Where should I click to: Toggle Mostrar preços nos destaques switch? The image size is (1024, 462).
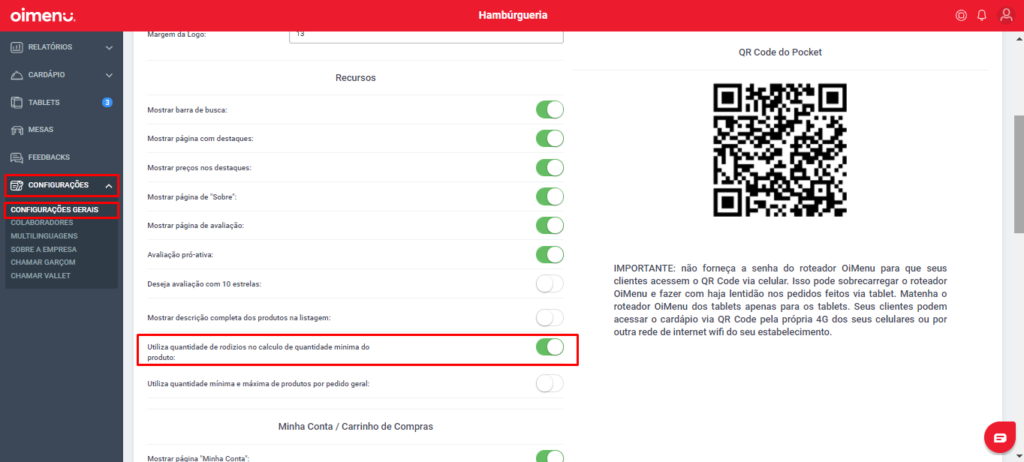point(549,168)
